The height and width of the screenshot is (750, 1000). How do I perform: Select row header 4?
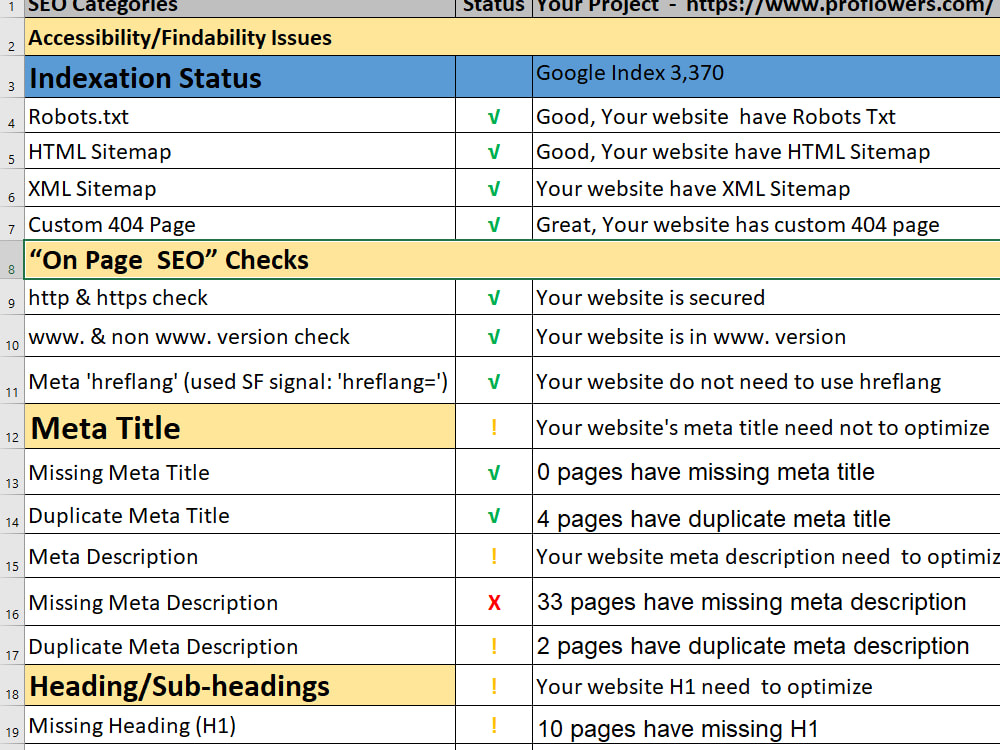pos(11,115)
